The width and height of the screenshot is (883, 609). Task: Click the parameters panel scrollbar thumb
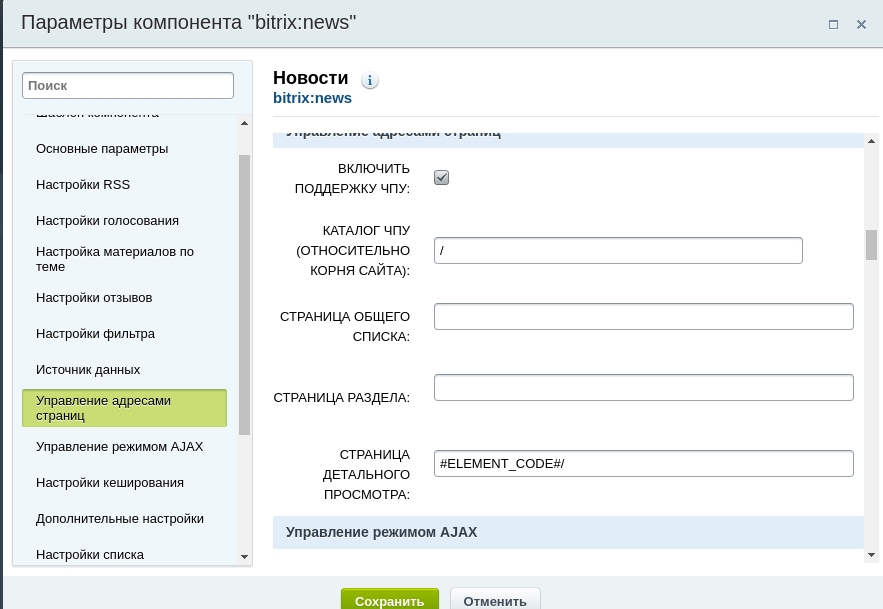point(871,245)
